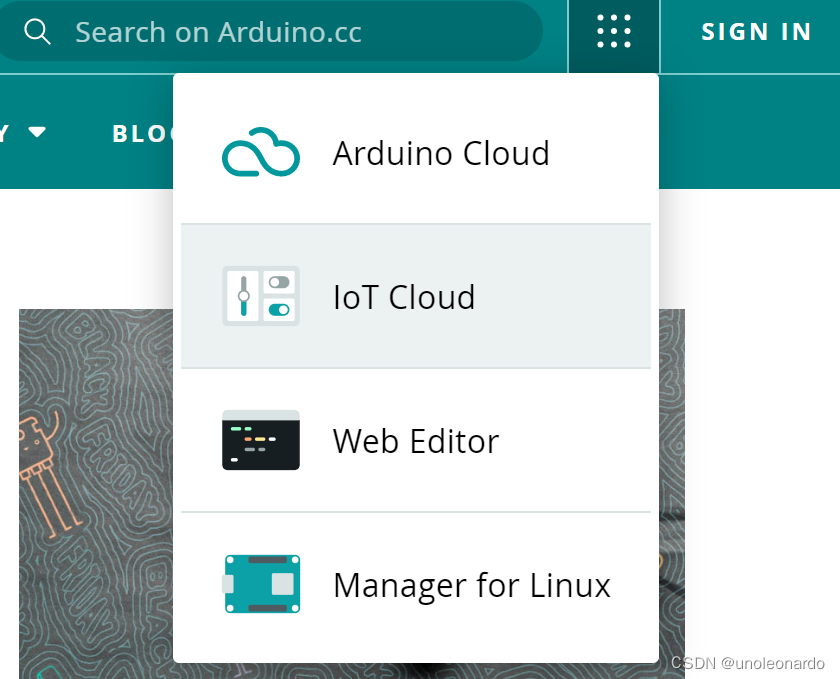This screenshot has height=679, width=840.
Task: Click the Manager for Linux board icon
Action: pos(261,584)
